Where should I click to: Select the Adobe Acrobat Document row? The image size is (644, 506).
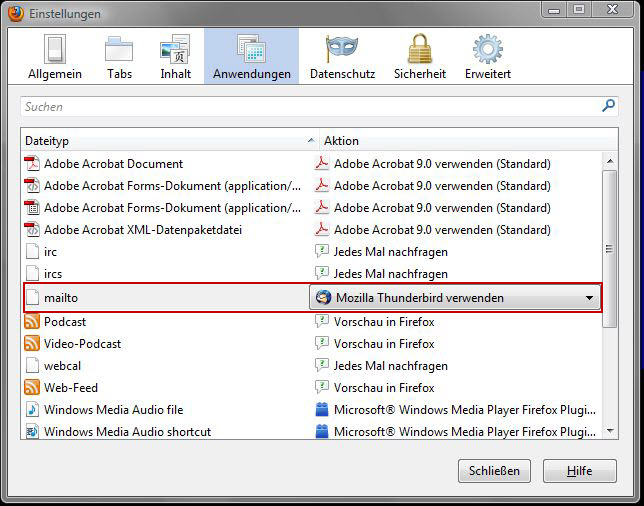[x=113, y=164]
